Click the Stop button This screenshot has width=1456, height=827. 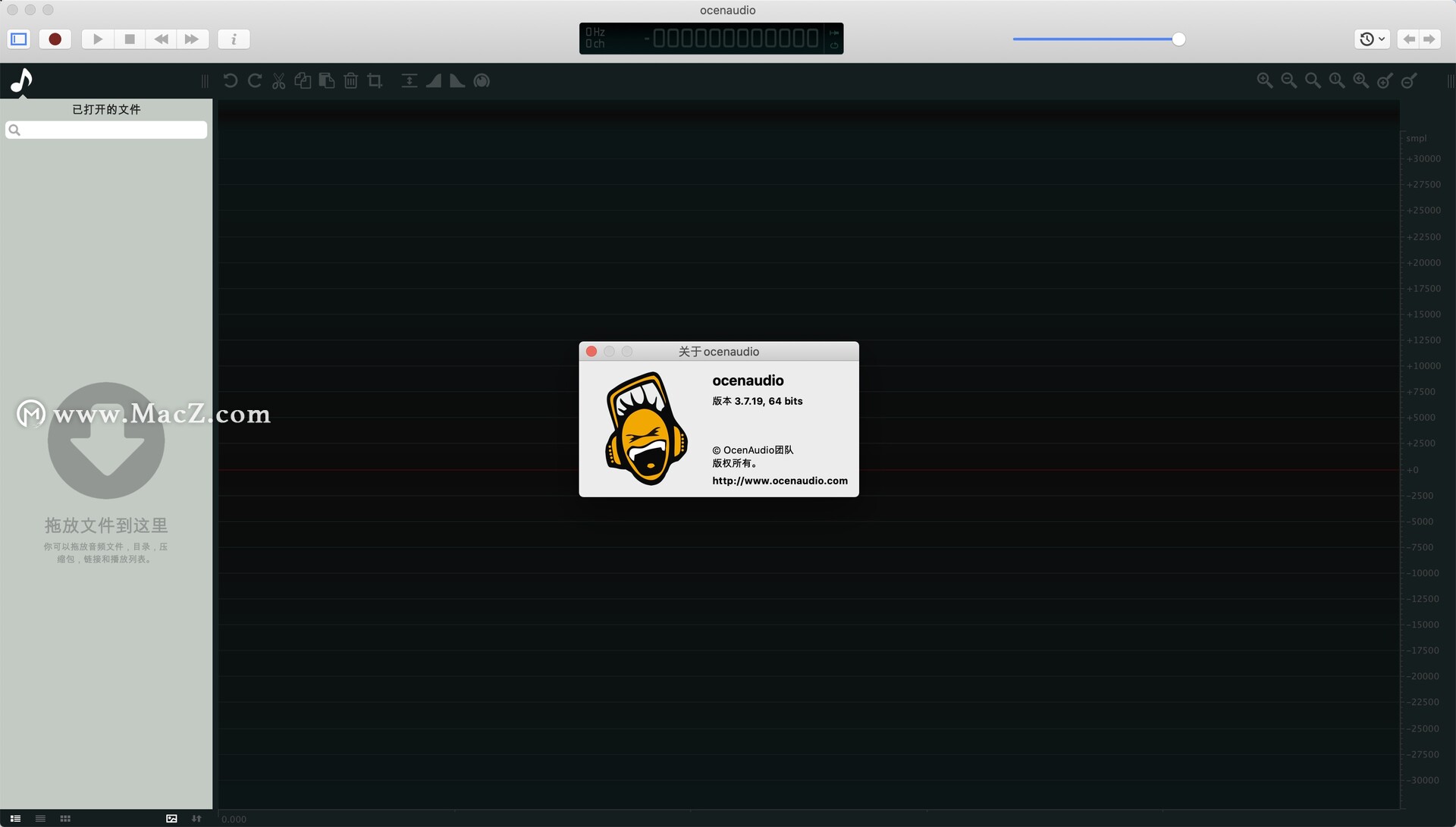[130, 39]
